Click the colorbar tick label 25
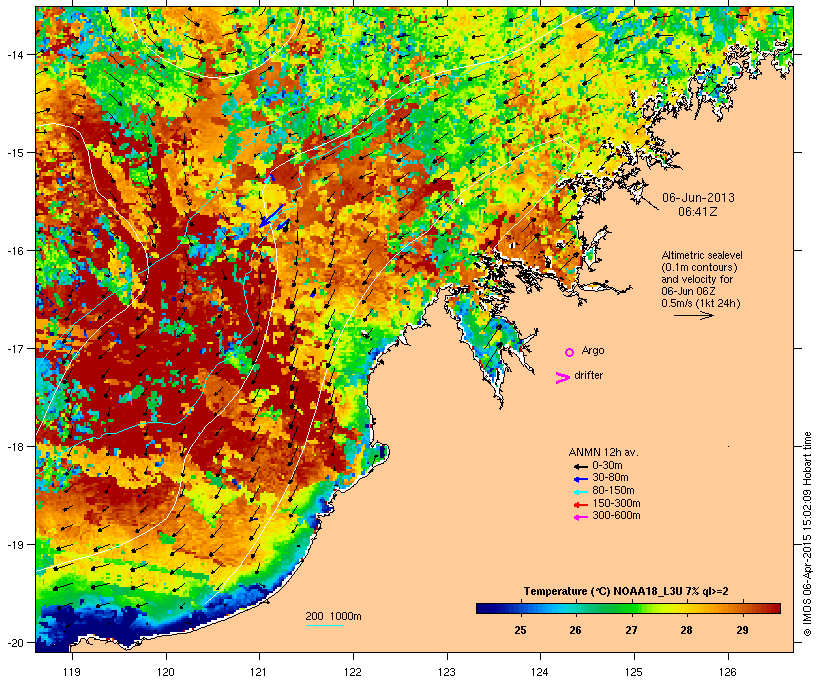This screenshot has height=680, width=820. pyautogui.click(x=520, y=630)
